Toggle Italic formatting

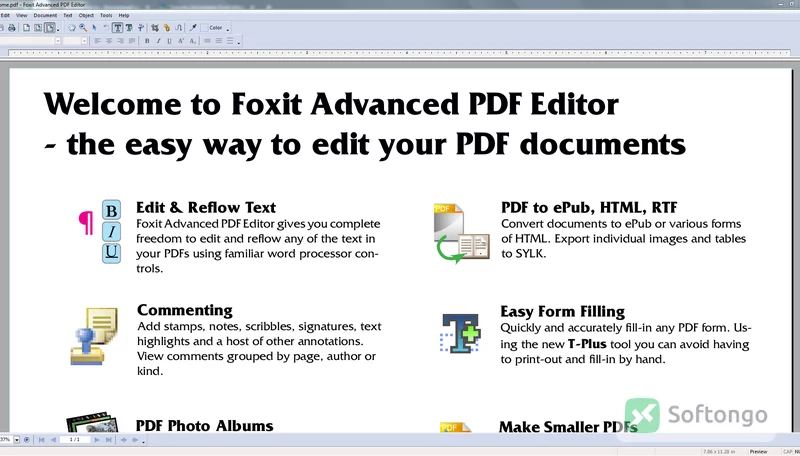[158, 41]
